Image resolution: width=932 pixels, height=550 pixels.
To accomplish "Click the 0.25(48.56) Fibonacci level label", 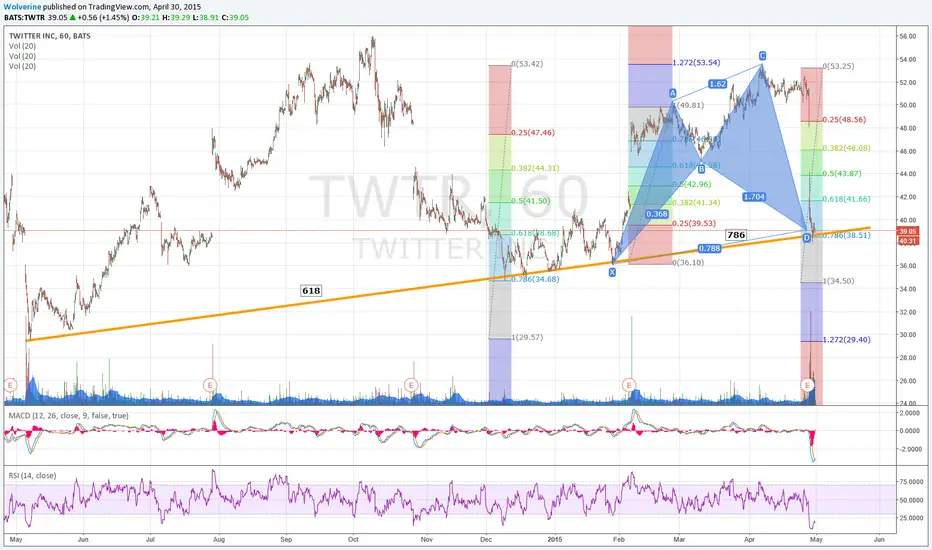I will (x=845, y=120).
